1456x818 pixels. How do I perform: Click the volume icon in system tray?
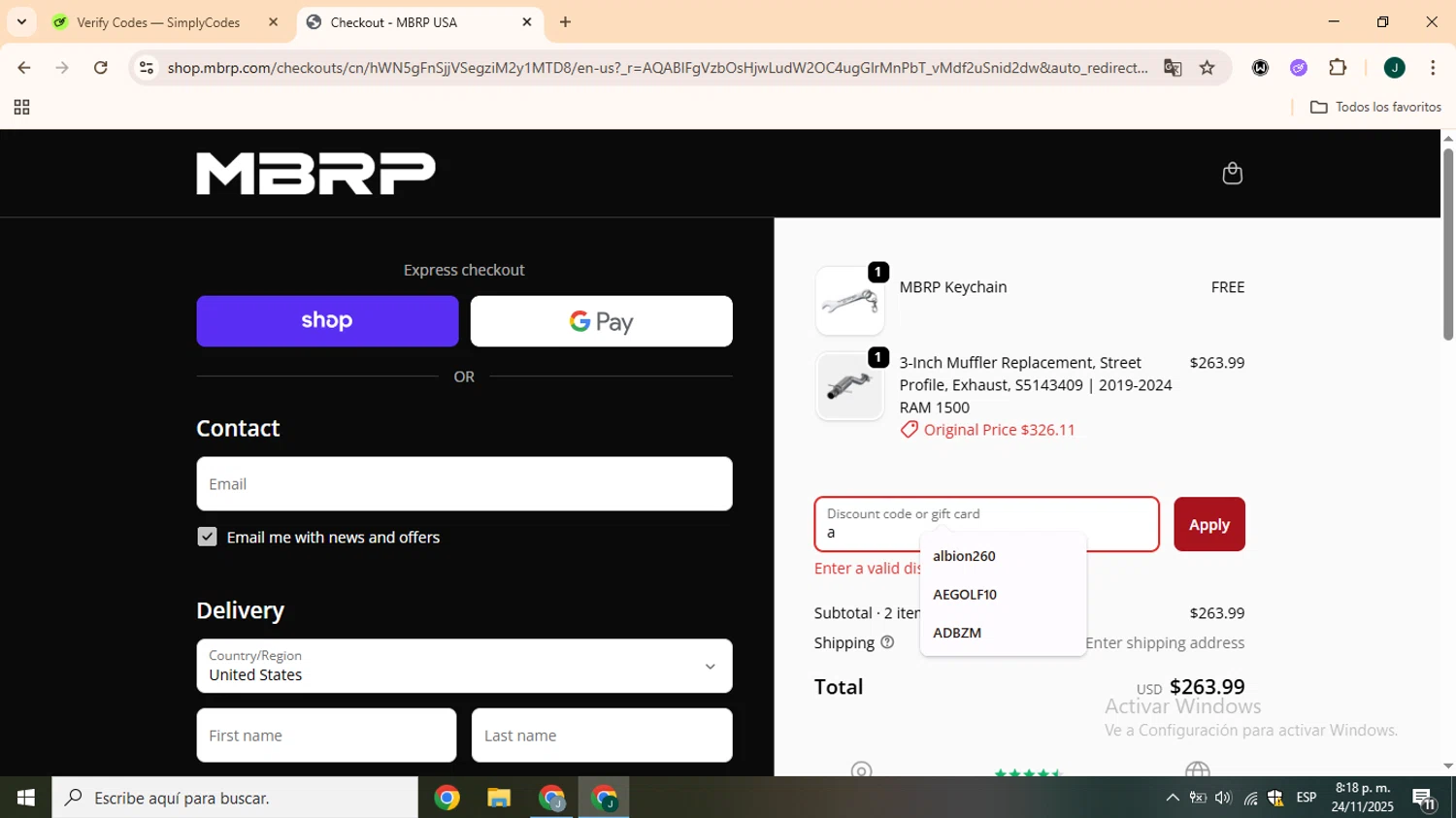1223,798
